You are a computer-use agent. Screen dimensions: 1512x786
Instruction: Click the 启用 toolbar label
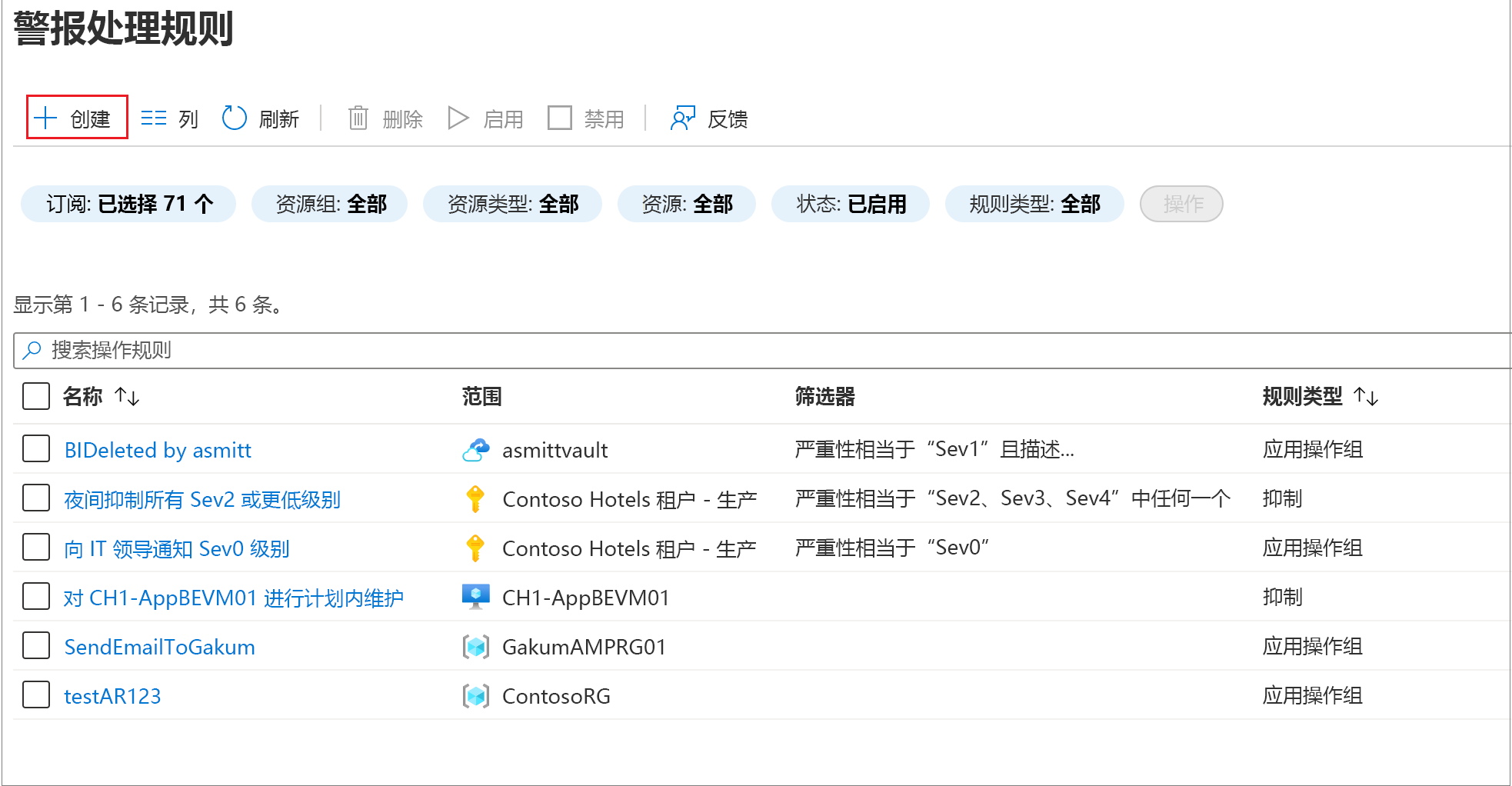(504, 119)
